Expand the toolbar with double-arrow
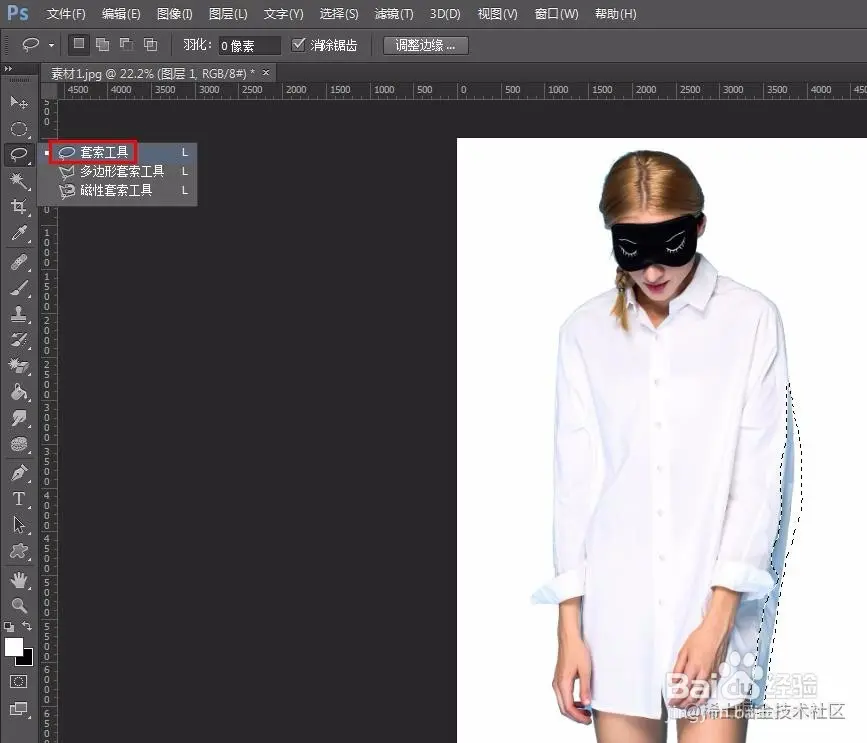 coord(9,69)
